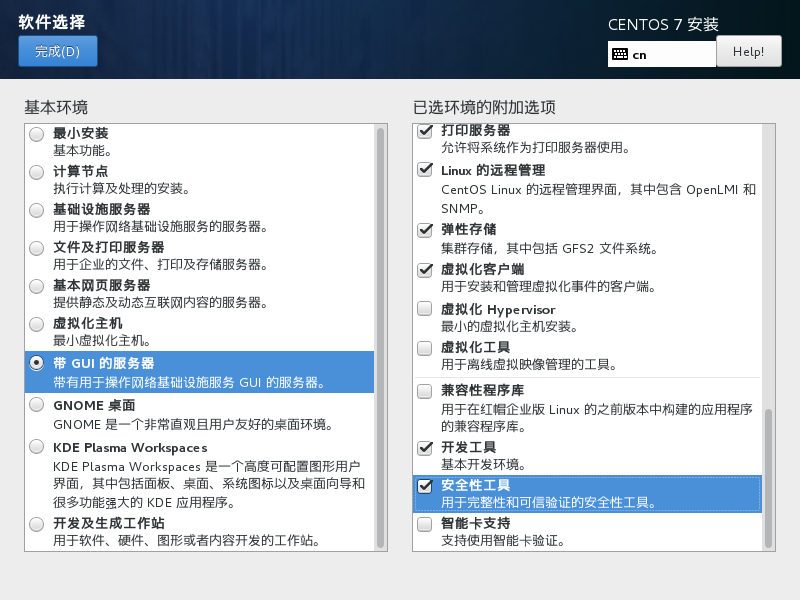Viewport: 800px width, 600px height.
Task: Click the 基本环境 section heading
Action: pyautogui.click(x=56, y=107)
